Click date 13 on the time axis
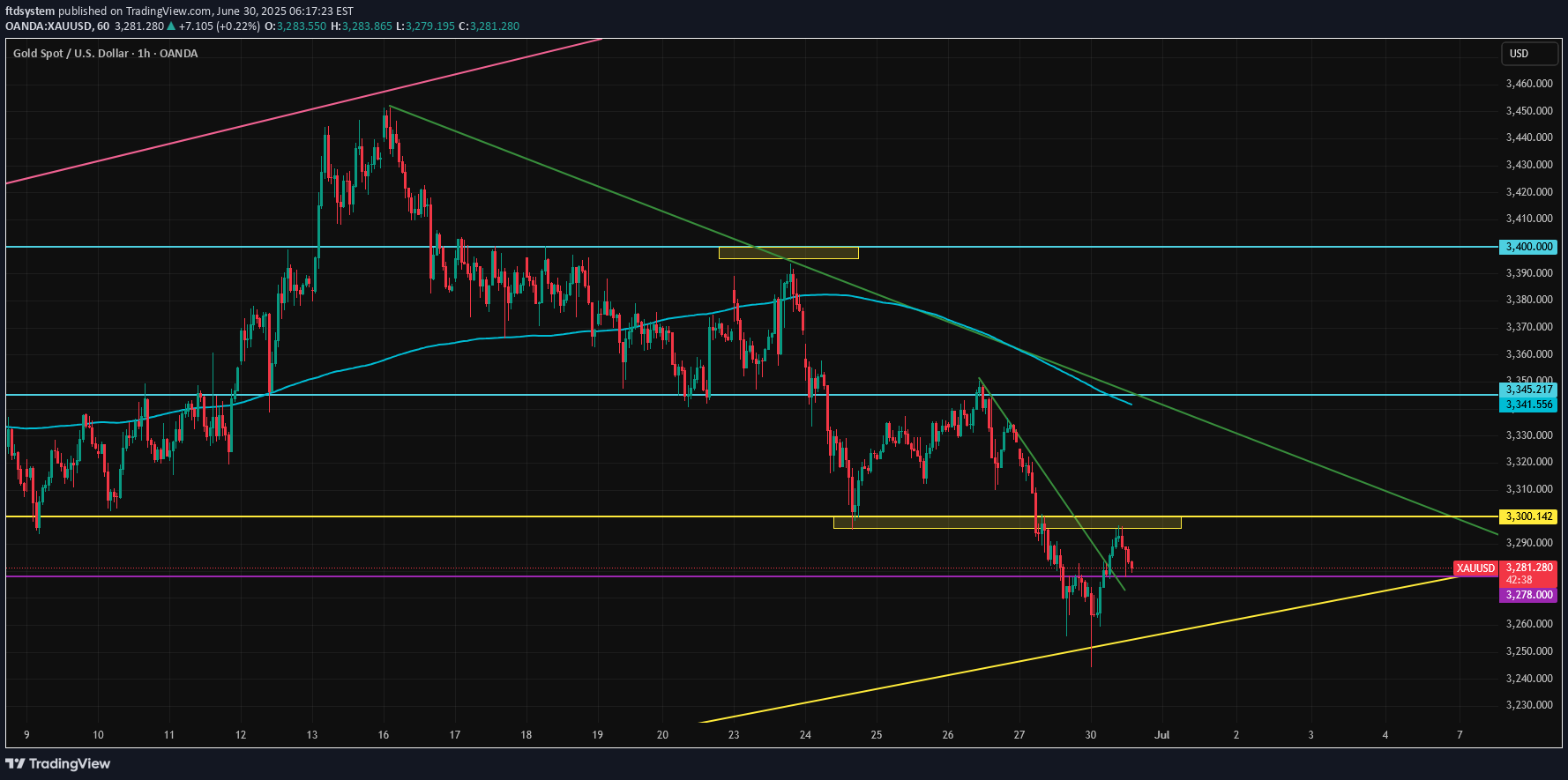 pos(312,734)
